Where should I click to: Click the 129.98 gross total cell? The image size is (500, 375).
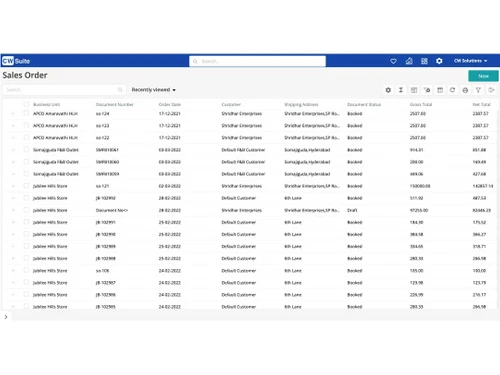point(416,283)
